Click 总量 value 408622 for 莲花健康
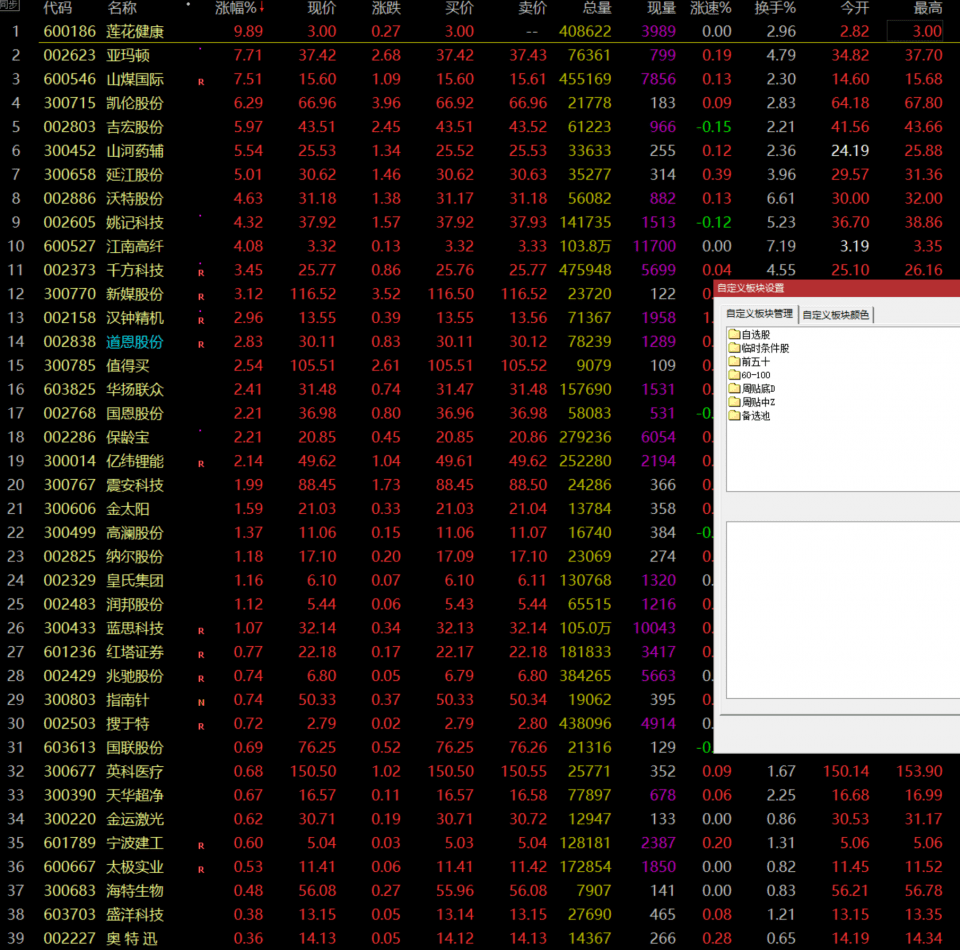The height and width of the screenshot is (950, 960). click(585, 31)
